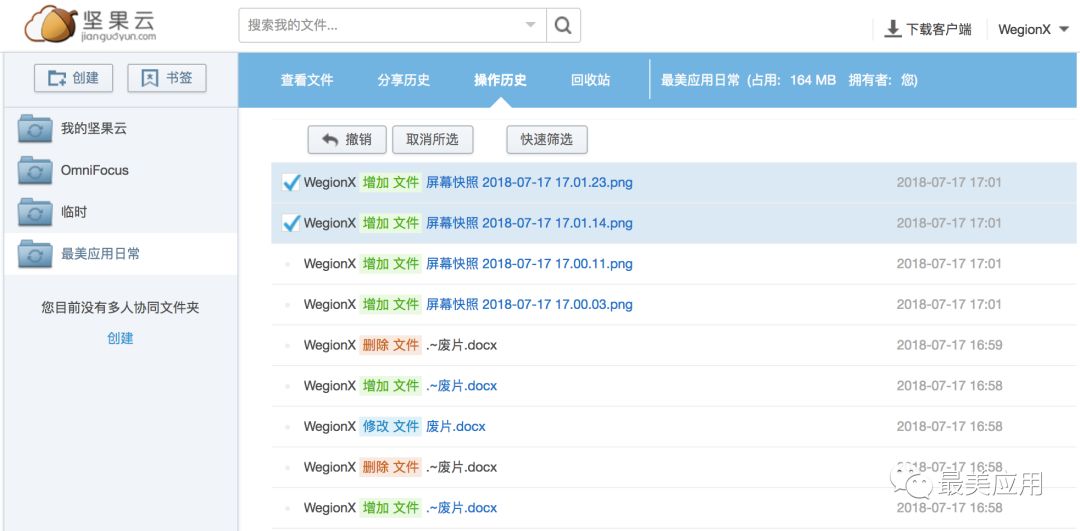Expand the search box dropdown arrow
Viewport: 1080px width, 531px height.
pyautogui.click(x=530, y=25)
